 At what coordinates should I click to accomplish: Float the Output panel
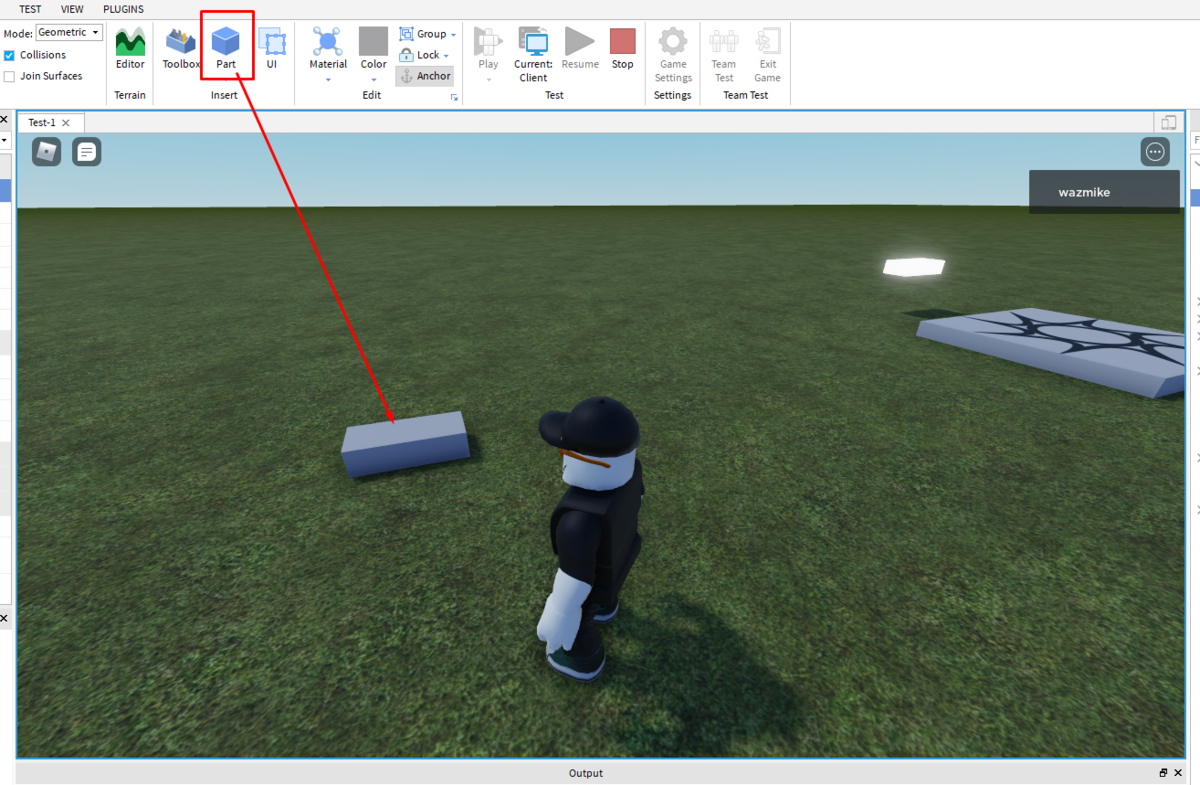(1164, 773)
